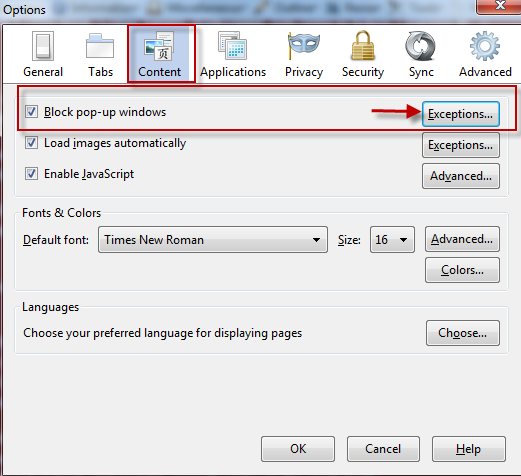The height and width of the screenshot is (476, 521).
Task: Uncheck Block pop-up windows
Action: coord(31,112)
